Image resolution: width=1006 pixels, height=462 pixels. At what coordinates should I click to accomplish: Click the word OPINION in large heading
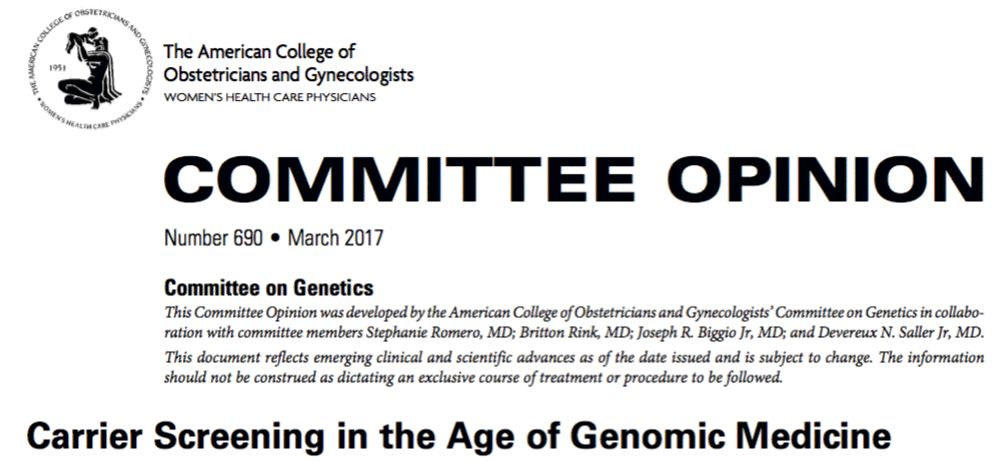tap(828, 178)
